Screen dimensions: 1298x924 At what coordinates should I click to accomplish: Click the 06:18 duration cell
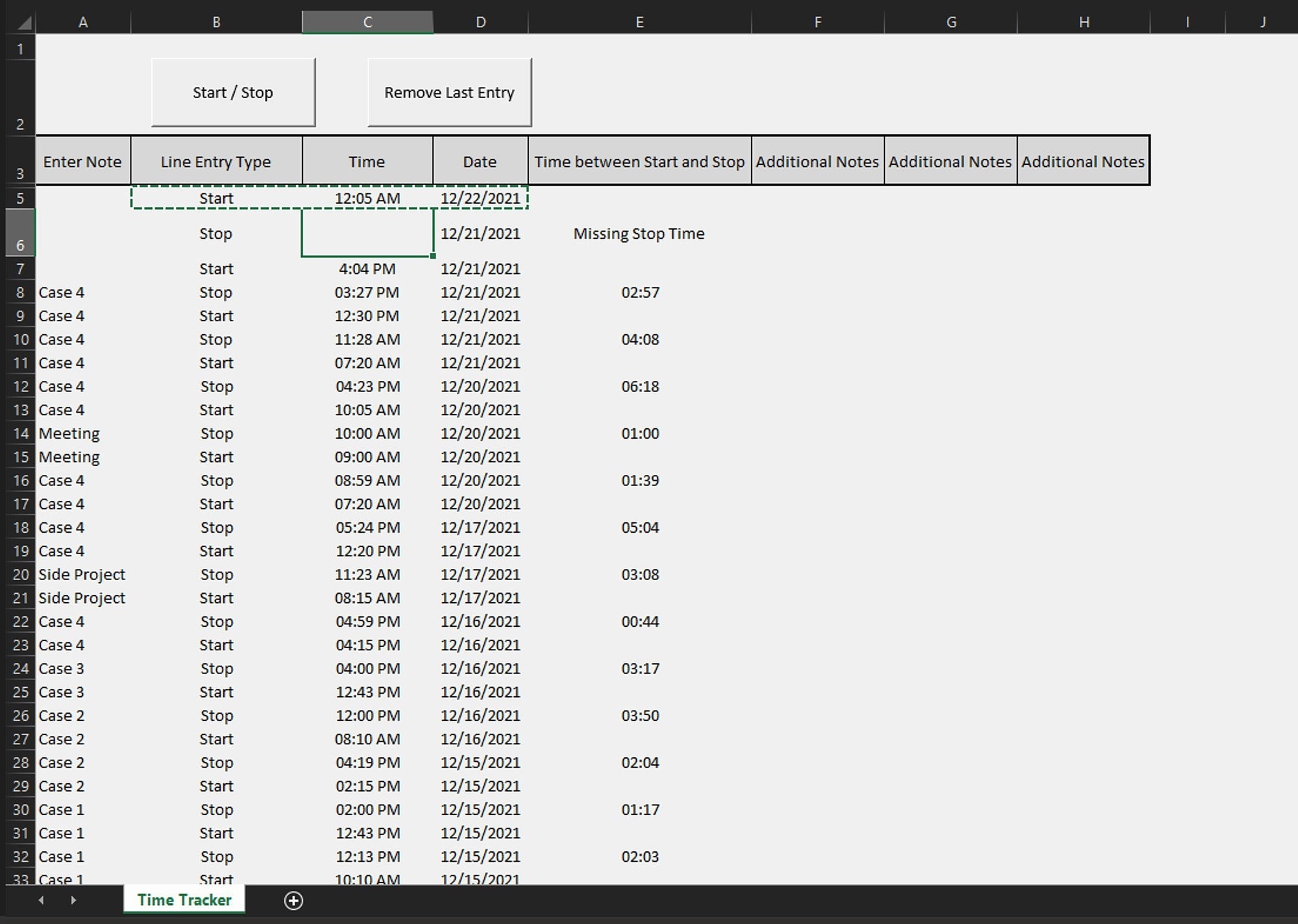pyautogui.click(x=640, y=386)
